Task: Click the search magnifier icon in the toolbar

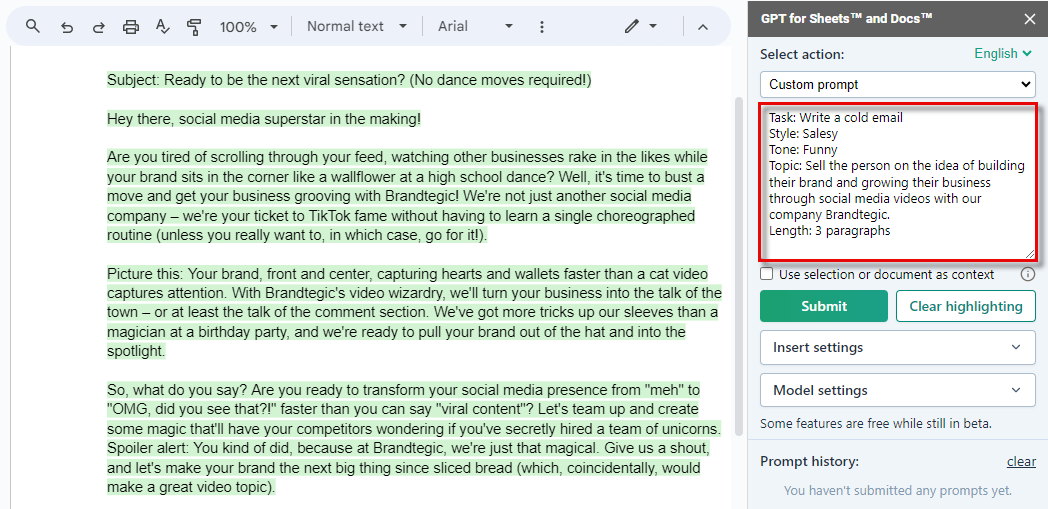Action: 32,26
